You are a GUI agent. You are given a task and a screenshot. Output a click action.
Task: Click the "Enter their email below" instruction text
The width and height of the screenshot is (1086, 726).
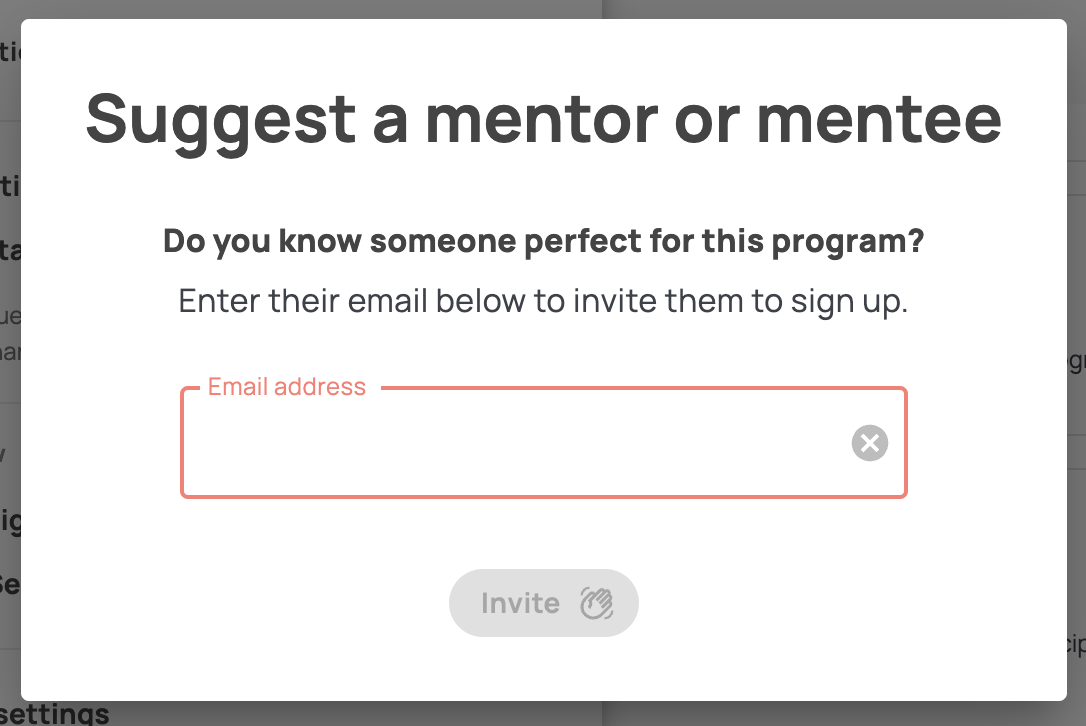click(x=544, y=301)
